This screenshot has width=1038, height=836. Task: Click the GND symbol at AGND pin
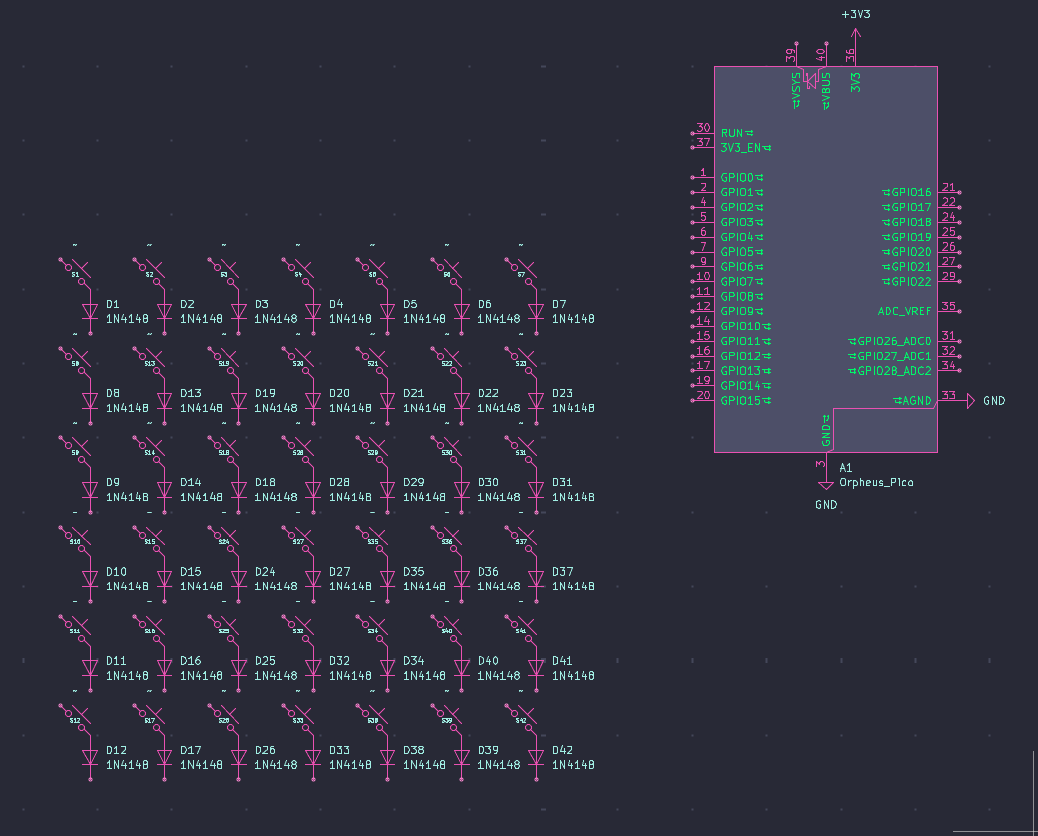(x=968, y=401)
